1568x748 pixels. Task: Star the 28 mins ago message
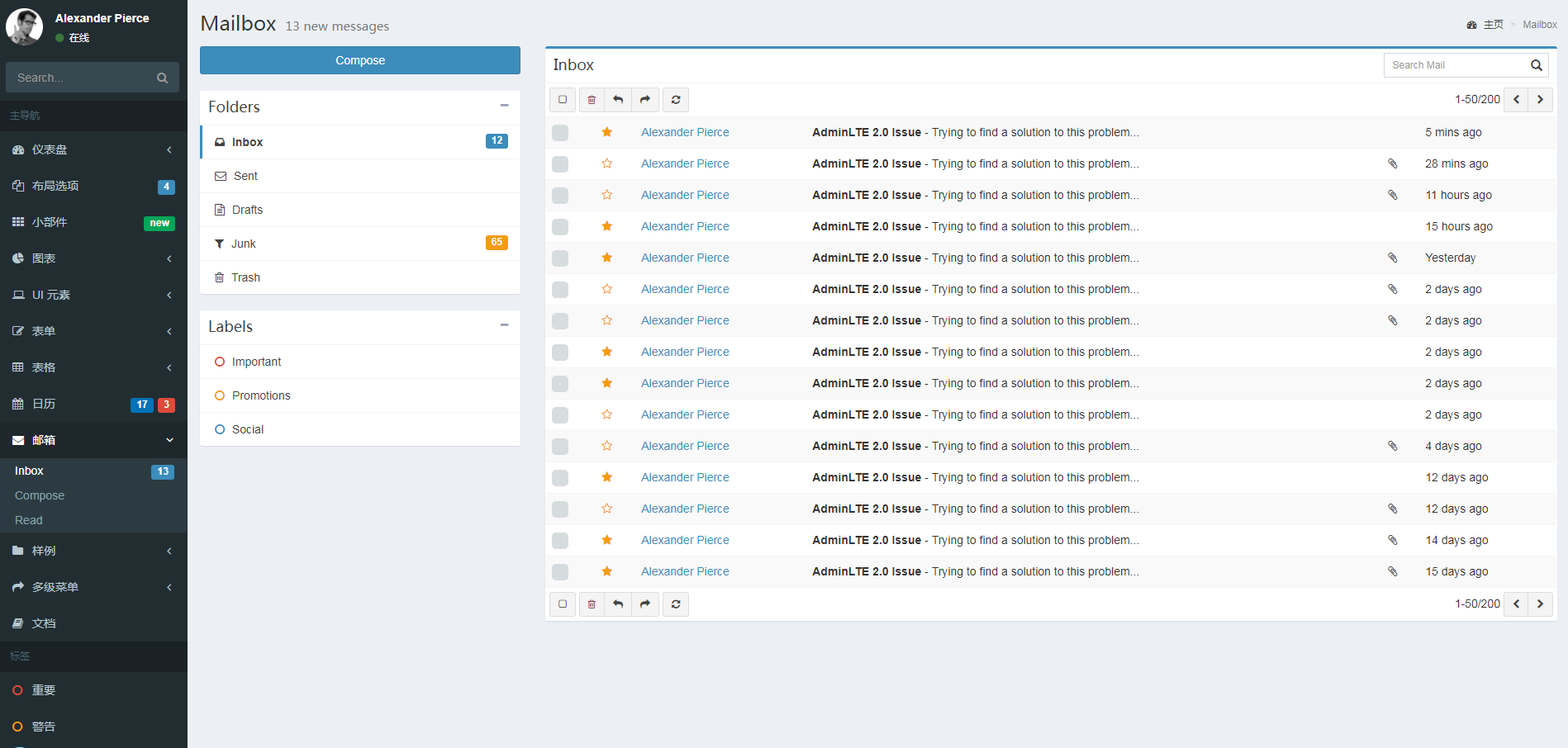coord(607,163)
